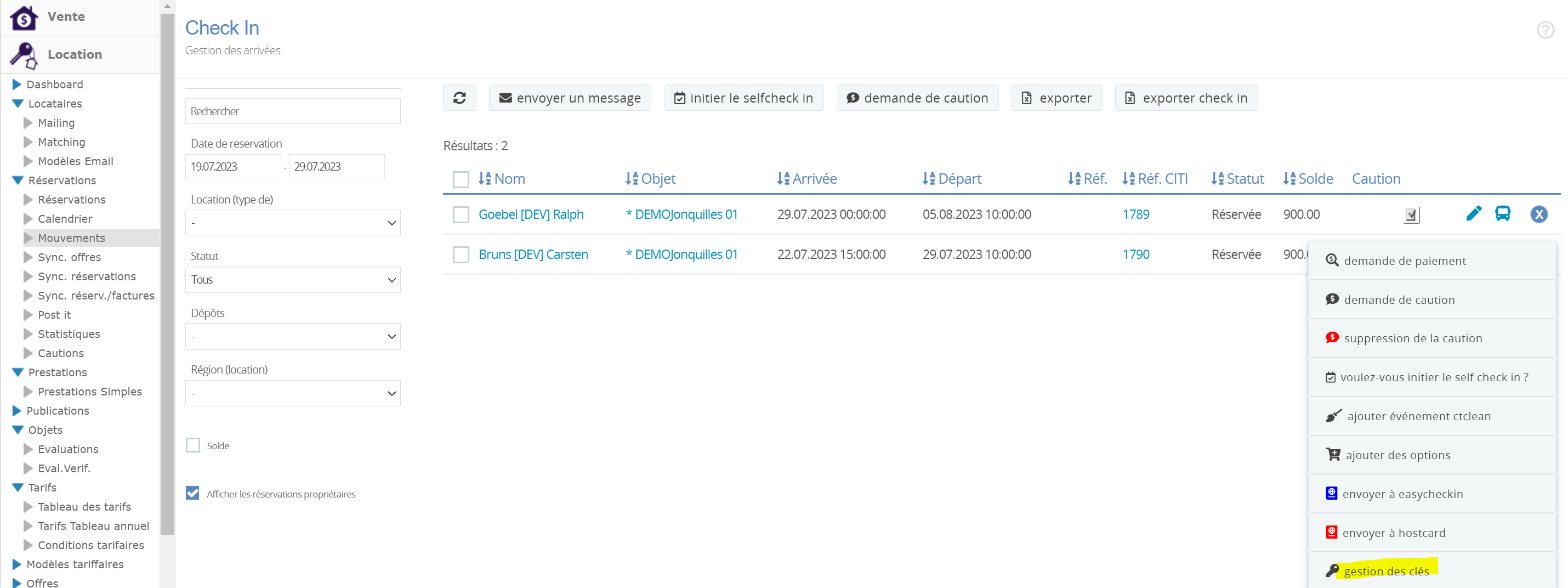Uncheck Afficher les réservations propriétaires

[193, 493]
